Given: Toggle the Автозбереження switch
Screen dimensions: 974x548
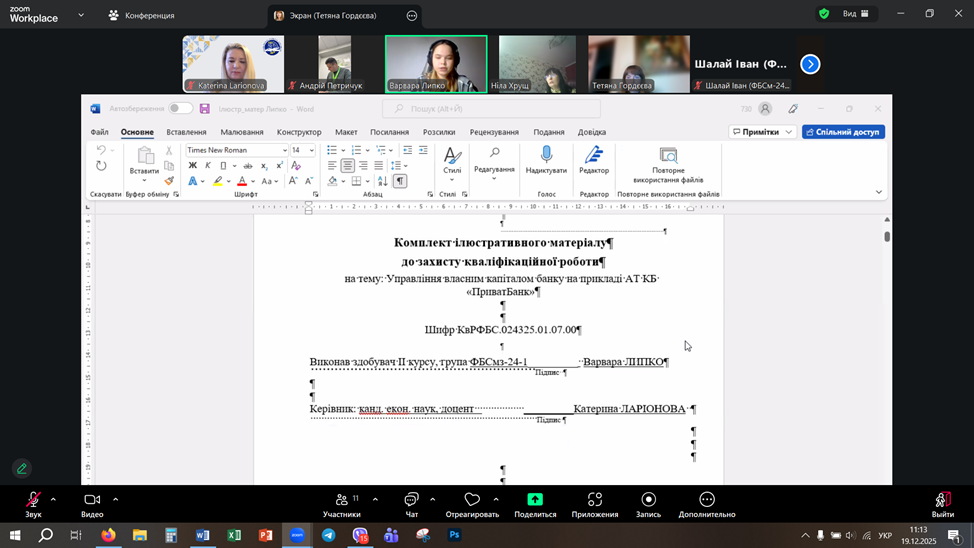Looking at the screenshot, I should point(180,108).
